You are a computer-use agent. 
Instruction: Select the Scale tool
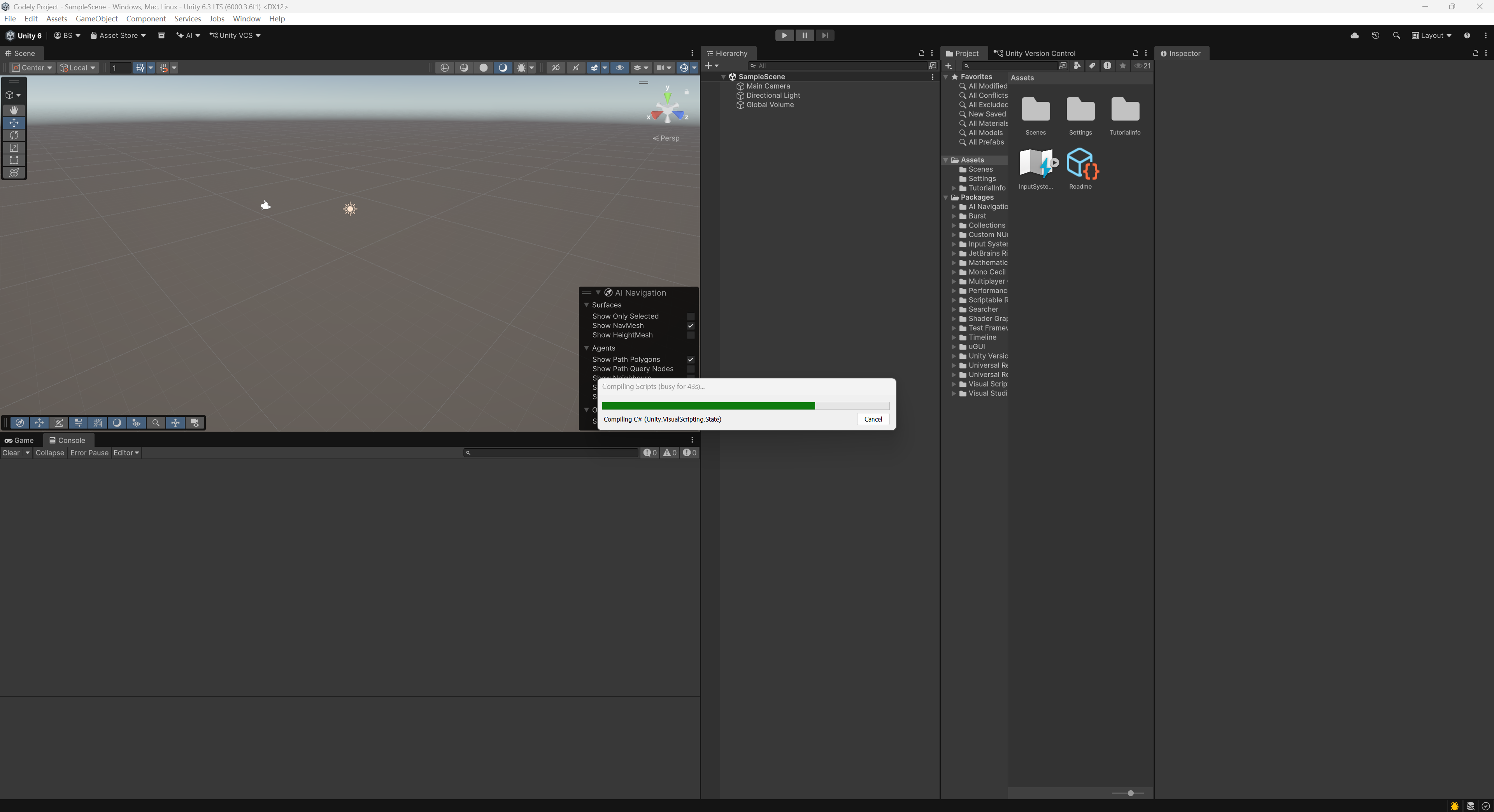tap(14, 148)
